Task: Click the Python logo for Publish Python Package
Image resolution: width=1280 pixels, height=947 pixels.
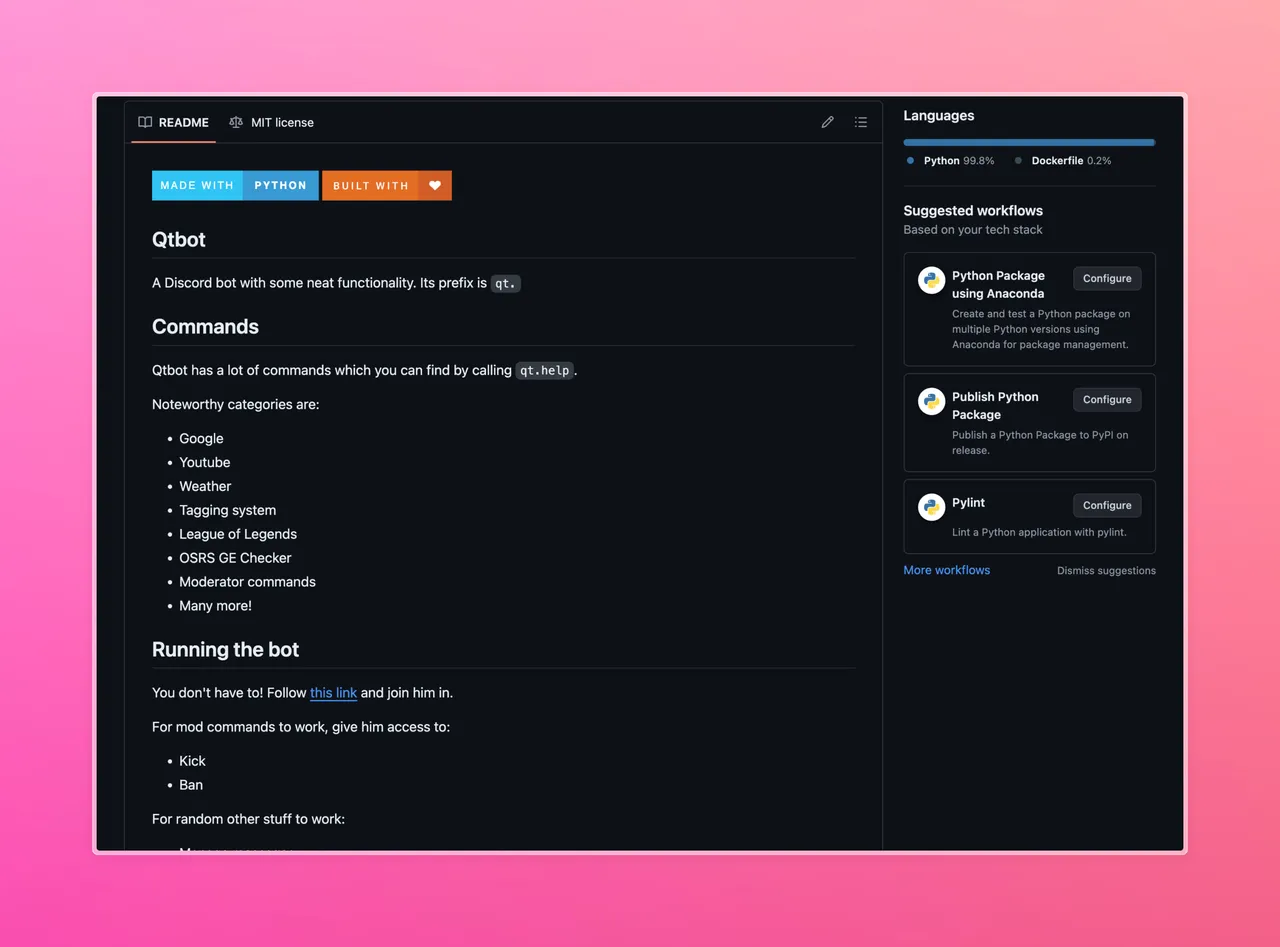Action: tap(932, 401)
